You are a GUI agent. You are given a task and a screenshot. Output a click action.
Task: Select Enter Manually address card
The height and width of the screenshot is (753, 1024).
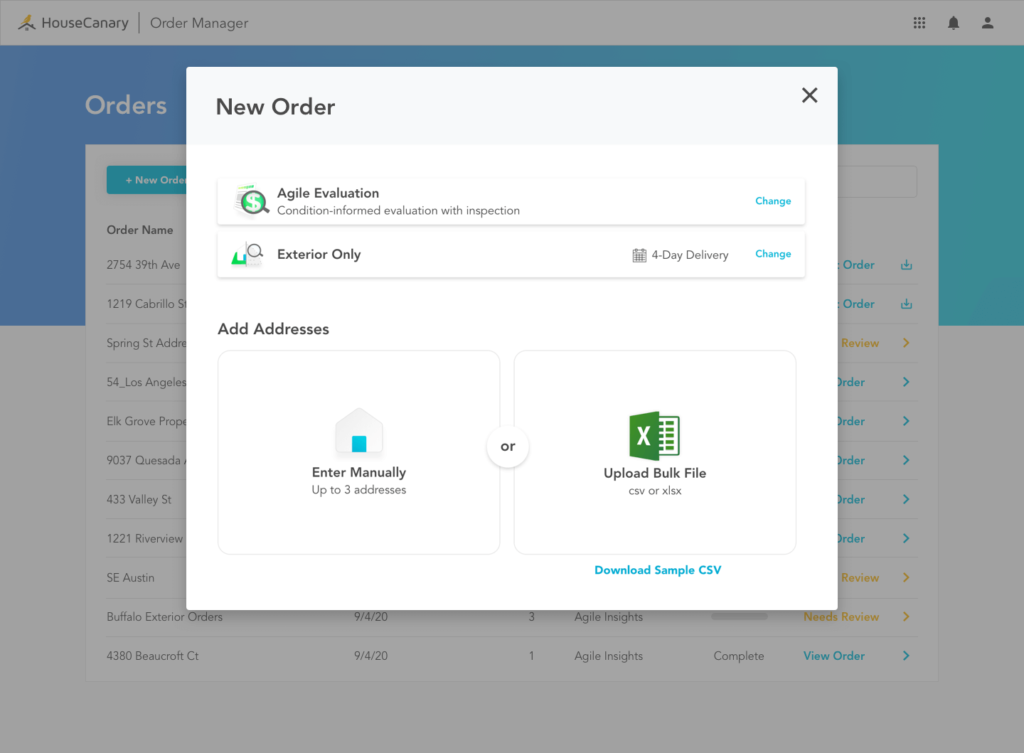[x=359, y=452]
